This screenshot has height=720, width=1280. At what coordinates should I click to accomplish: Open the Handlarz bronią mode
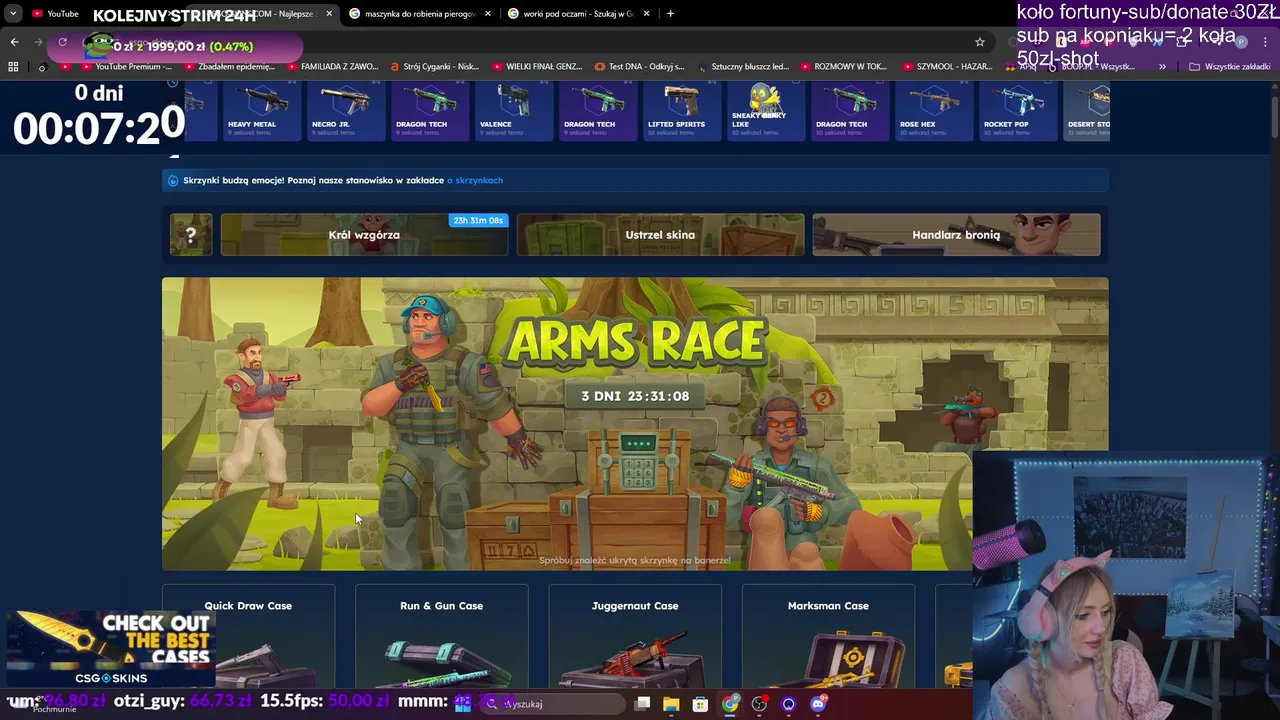[956, 235]
